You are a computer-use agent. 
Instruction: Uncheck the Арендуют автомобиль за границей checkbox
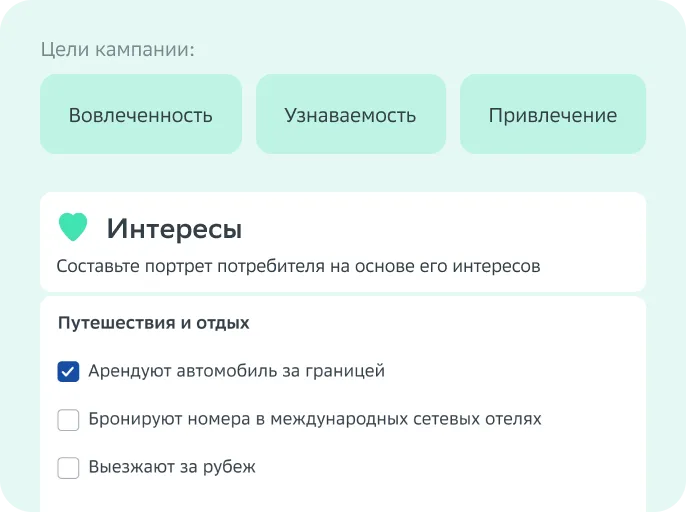pos(68,372)
